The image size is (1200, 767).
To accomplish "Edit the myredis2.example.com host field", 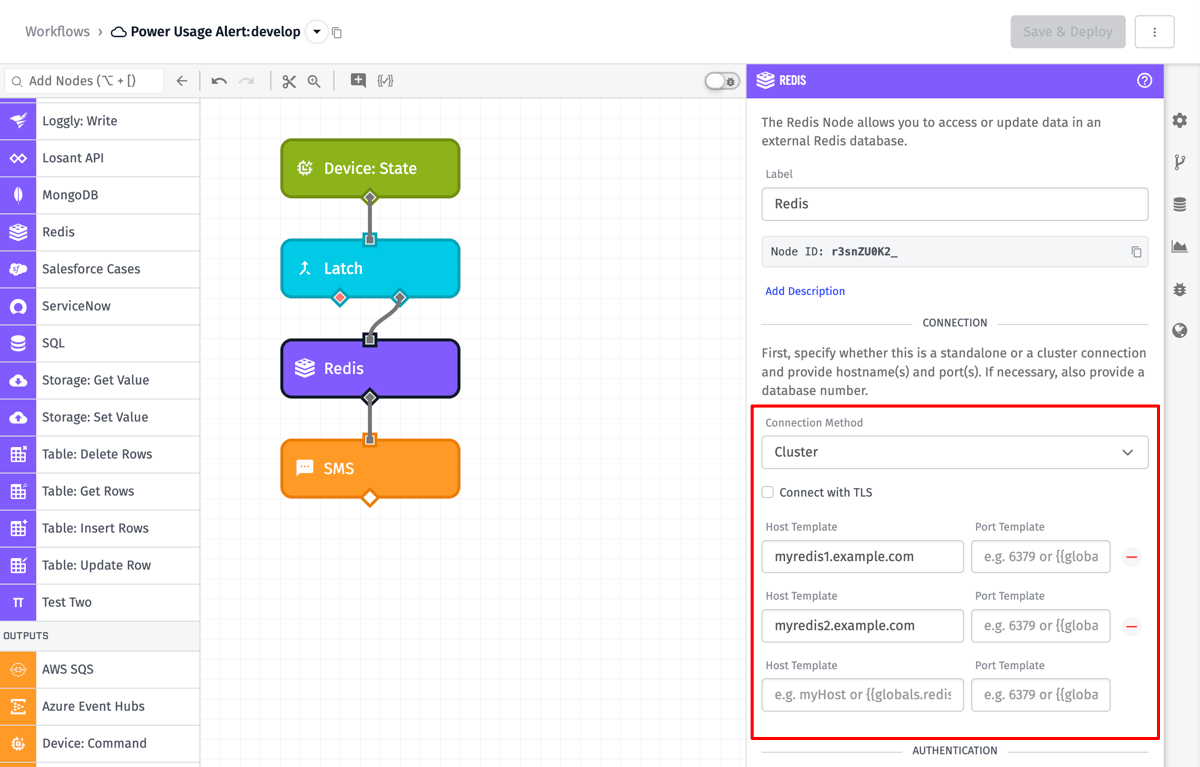I will tap(863, 626).
